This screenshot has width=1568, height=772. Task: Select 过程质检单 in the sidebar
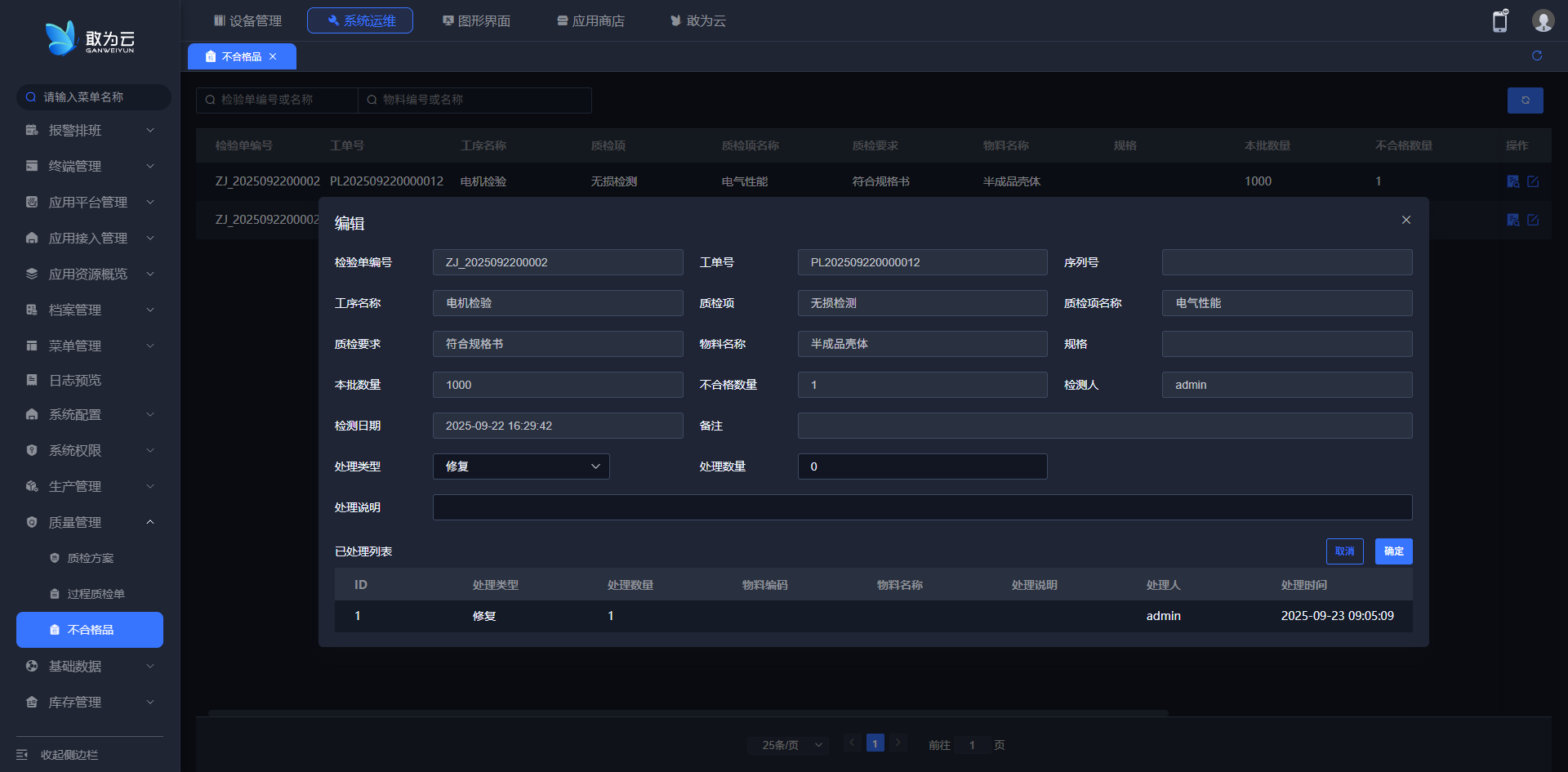coord(96,594)
